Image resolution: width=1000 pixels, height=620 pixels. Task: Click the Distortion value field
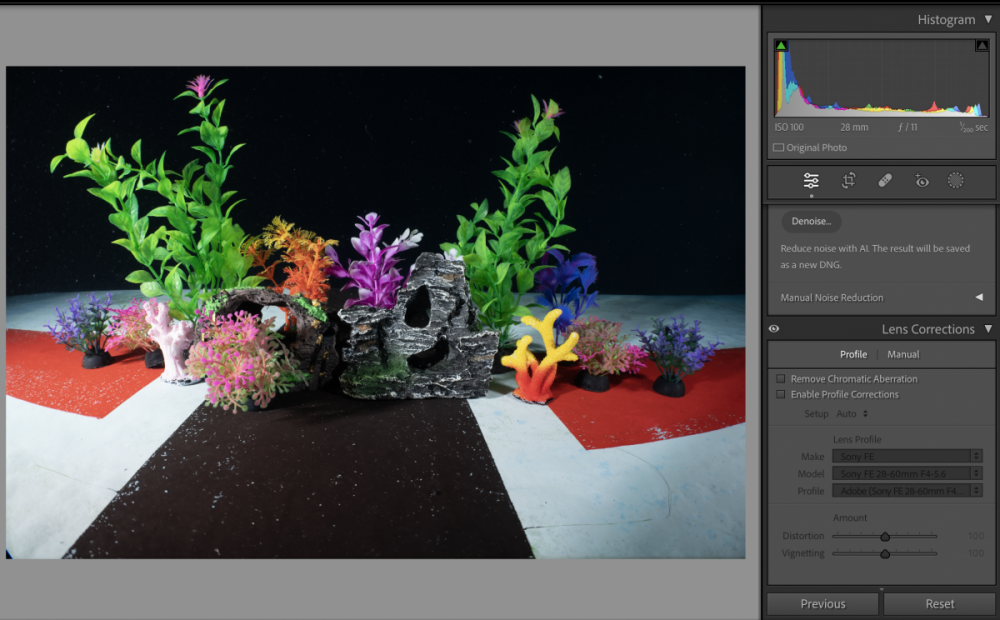976,536
